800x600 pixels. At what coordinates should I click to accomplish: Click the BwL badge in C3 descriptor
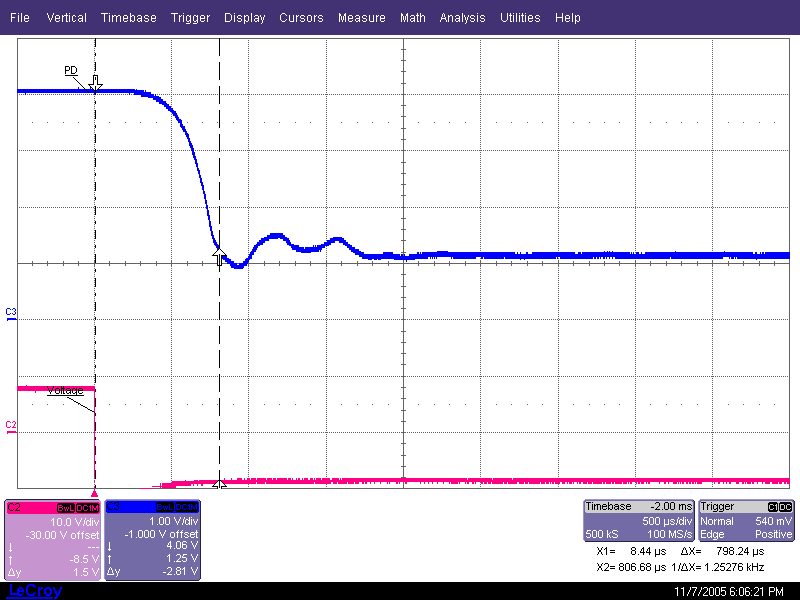coord(165,507)
